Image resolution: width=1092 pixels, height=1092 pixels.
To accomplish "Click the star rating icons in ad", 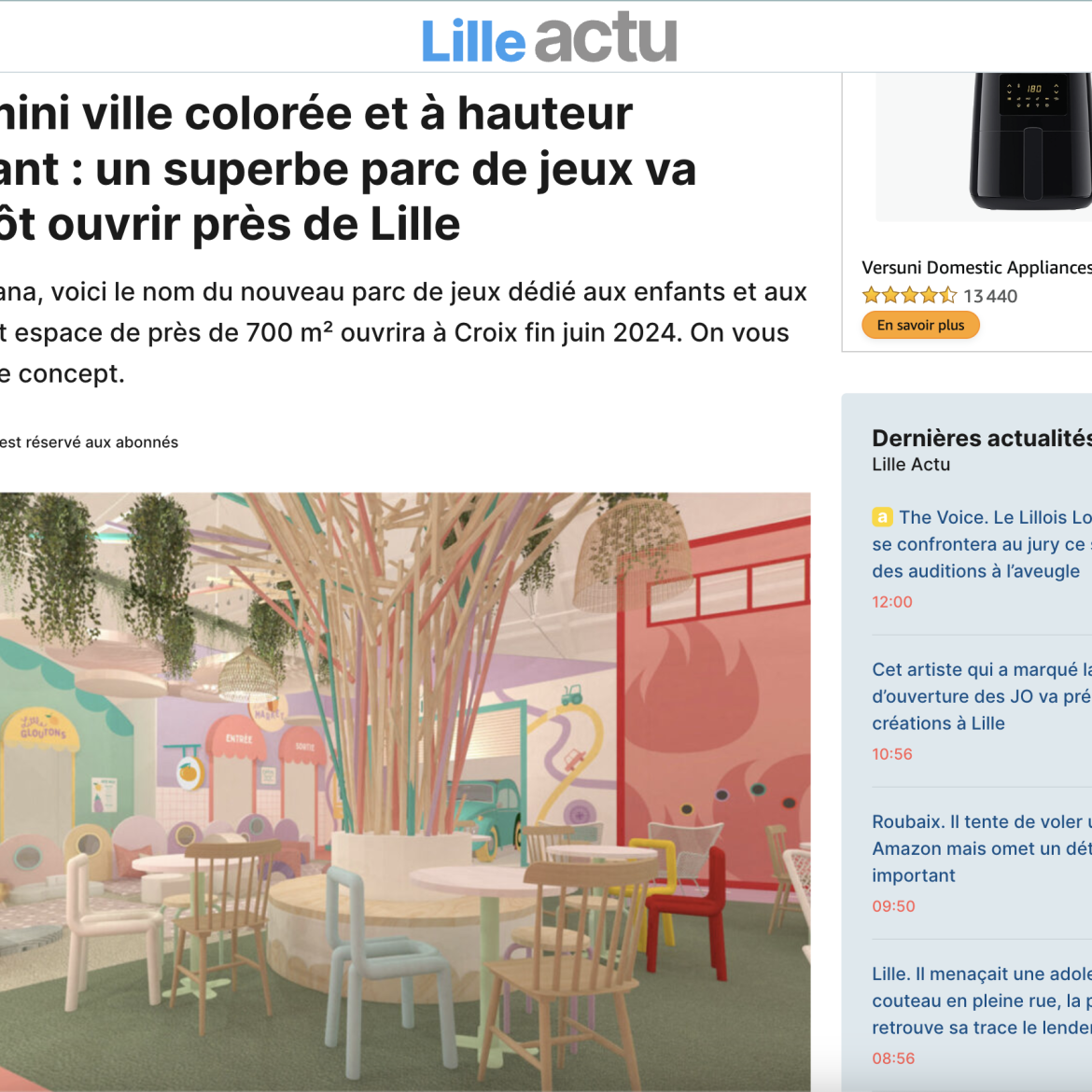I will click(x=910, y=295).
